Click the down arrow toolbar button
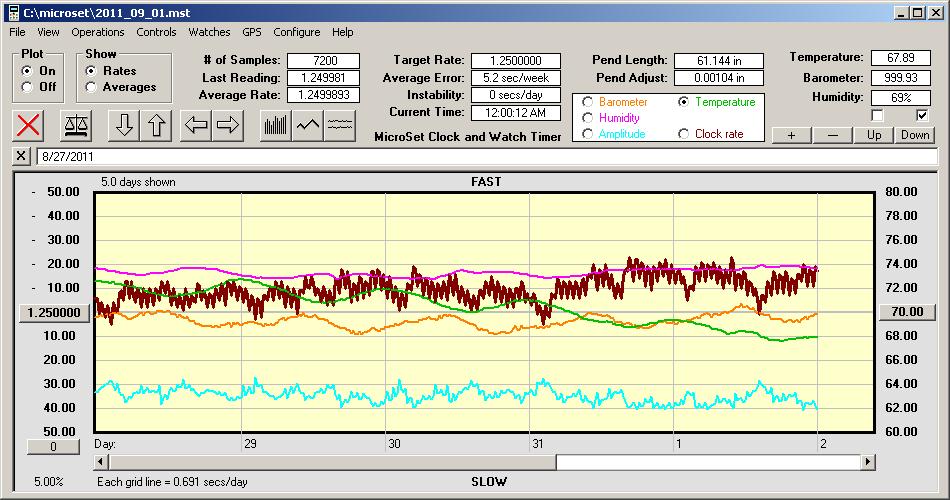 (124, 125)
